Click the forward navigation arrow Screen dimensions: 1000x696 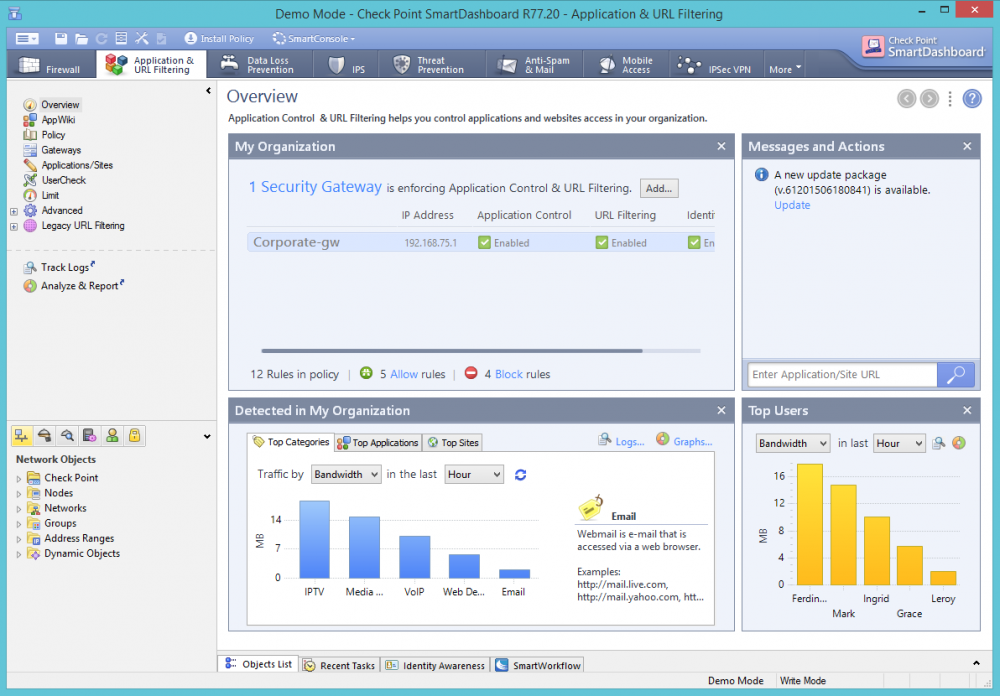929,99
